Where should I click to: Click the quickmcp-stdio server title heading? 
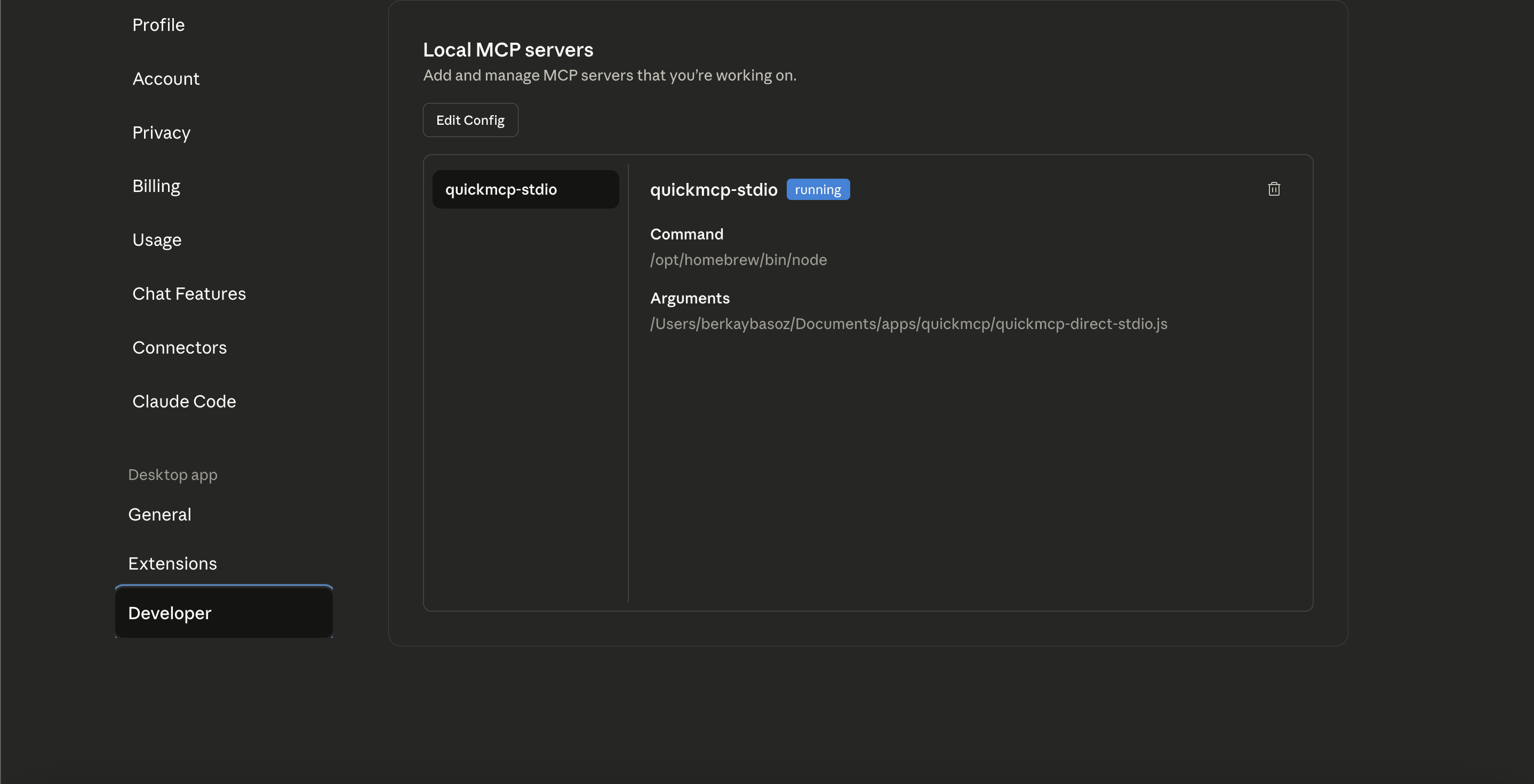coord(713,189)
